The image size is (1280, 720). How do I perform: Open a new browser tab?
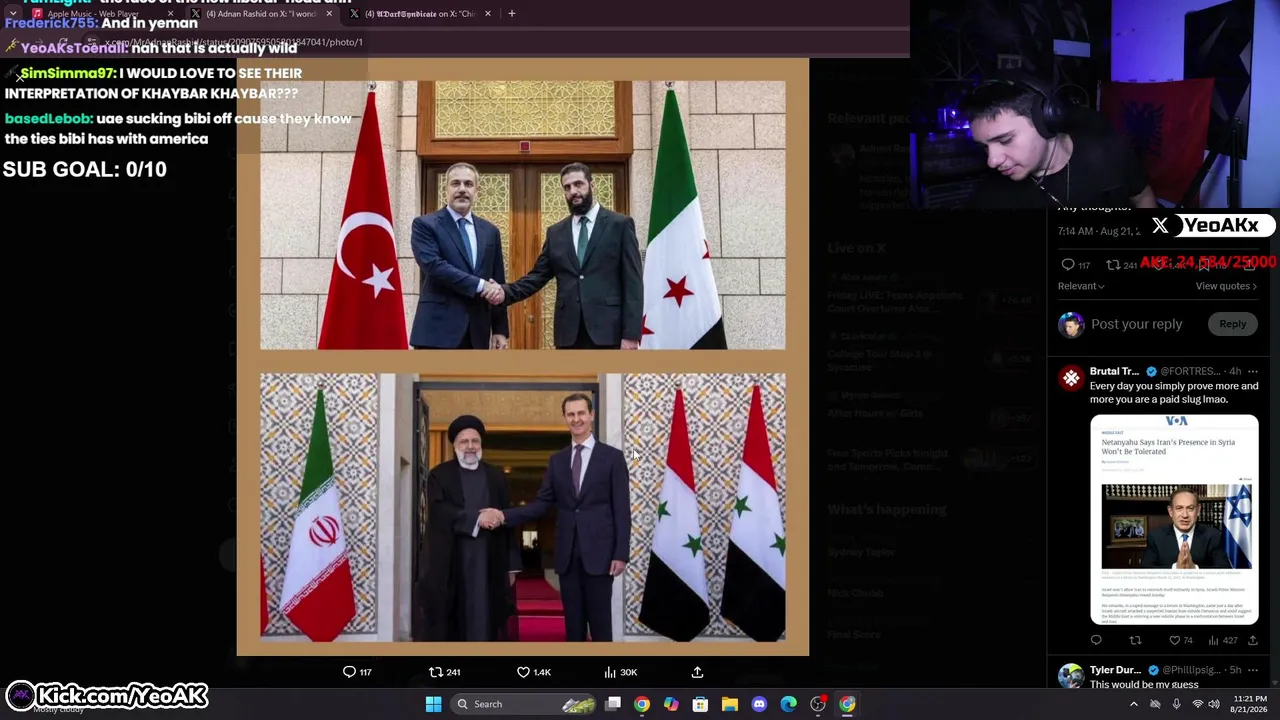511,14
